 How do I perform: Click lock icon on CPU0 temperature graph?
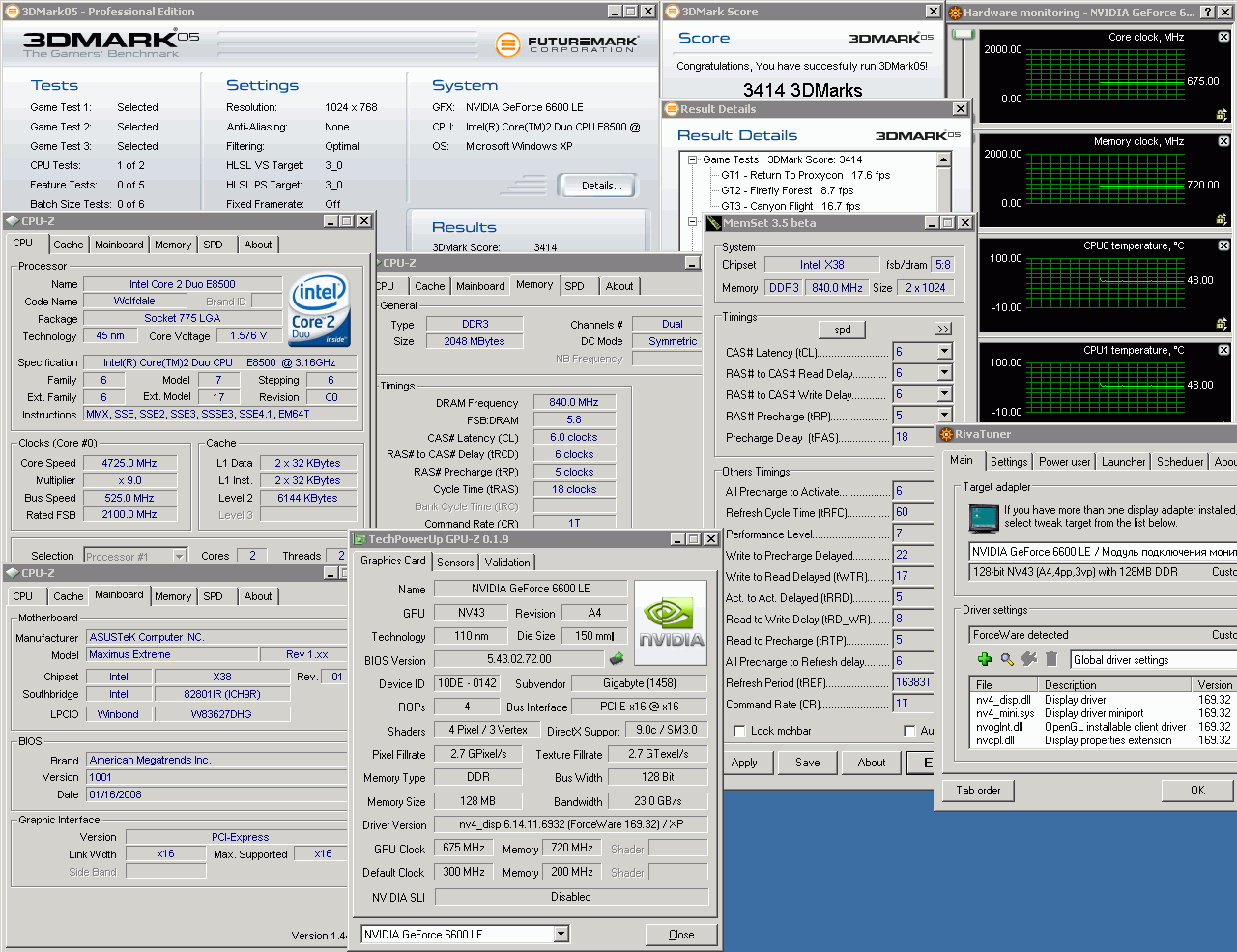tap(1222, 323)
